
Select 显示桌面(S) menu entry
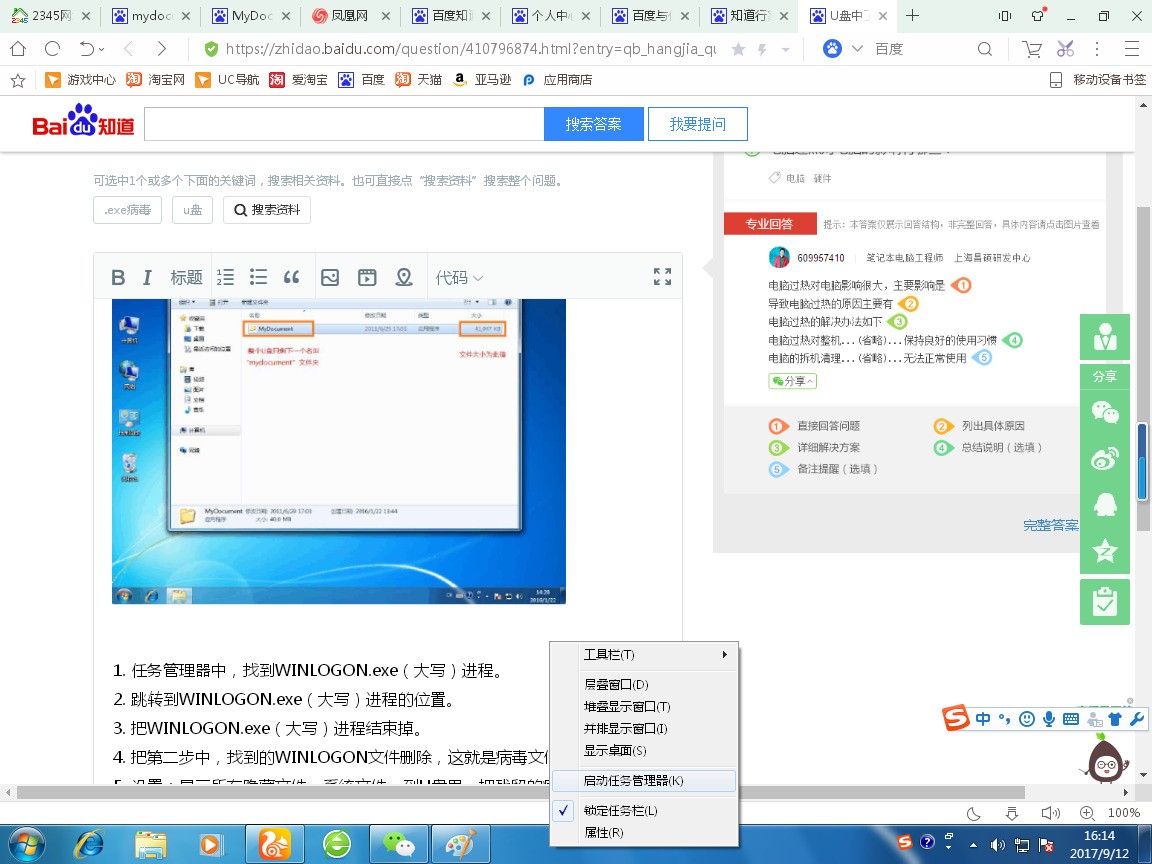point(644,750)
